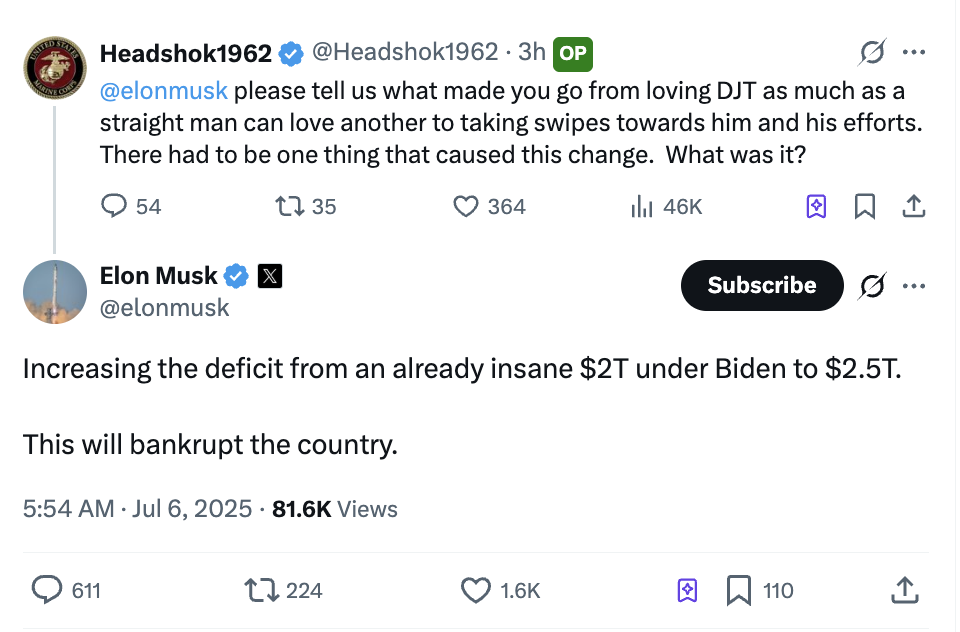Bookmark Headshok1962's post
The image size is (960, 632).
[x=865, y=206]
